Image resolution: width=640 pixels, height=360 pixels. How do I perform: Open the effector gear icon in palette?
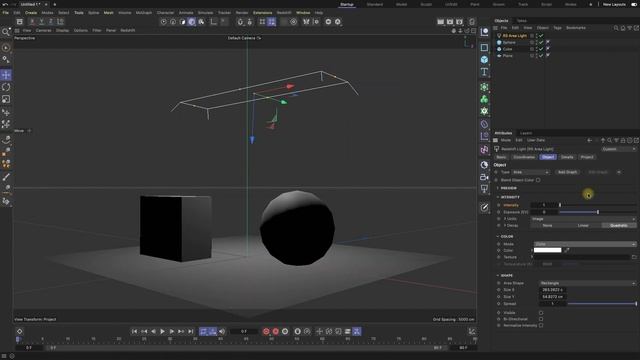coord(484,111)
